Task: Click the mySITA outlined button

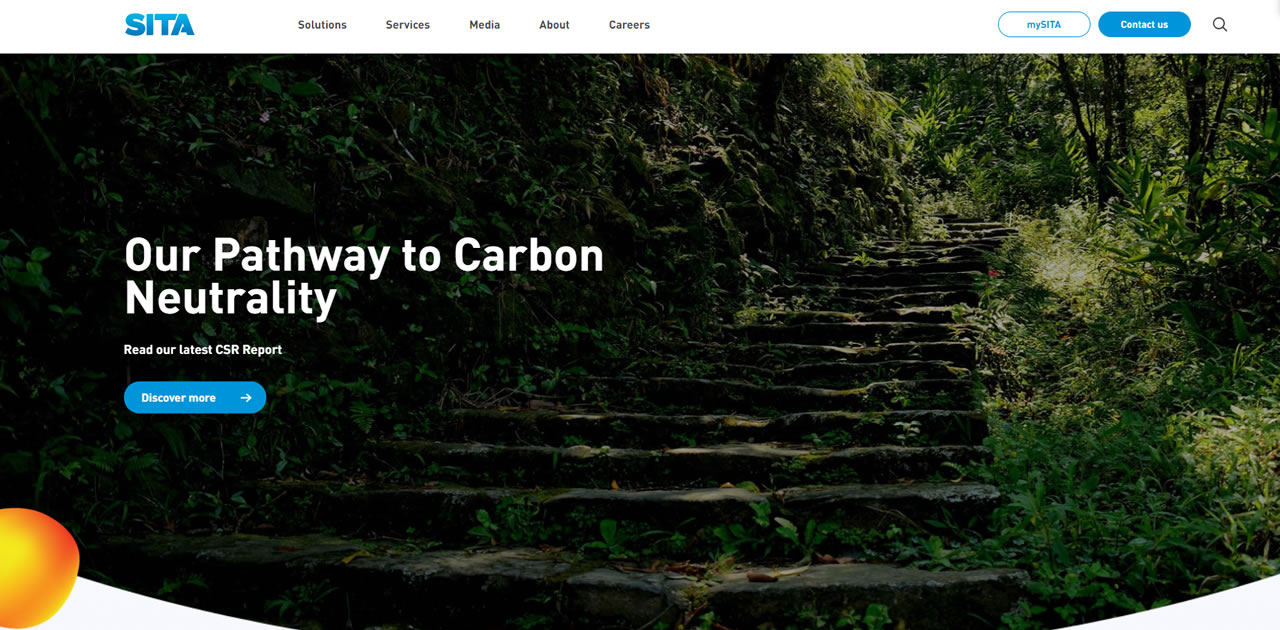Action: [1044, 25]
